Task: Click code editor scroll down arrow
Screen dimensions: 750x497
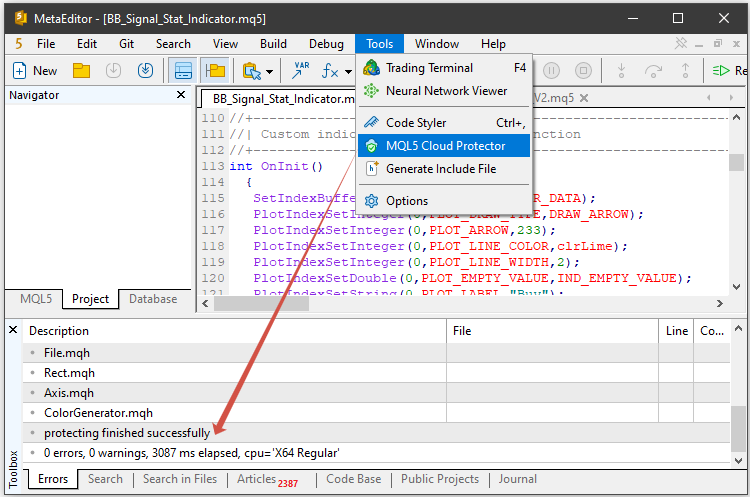Action: pyautogui.click(x=737, y=287)
